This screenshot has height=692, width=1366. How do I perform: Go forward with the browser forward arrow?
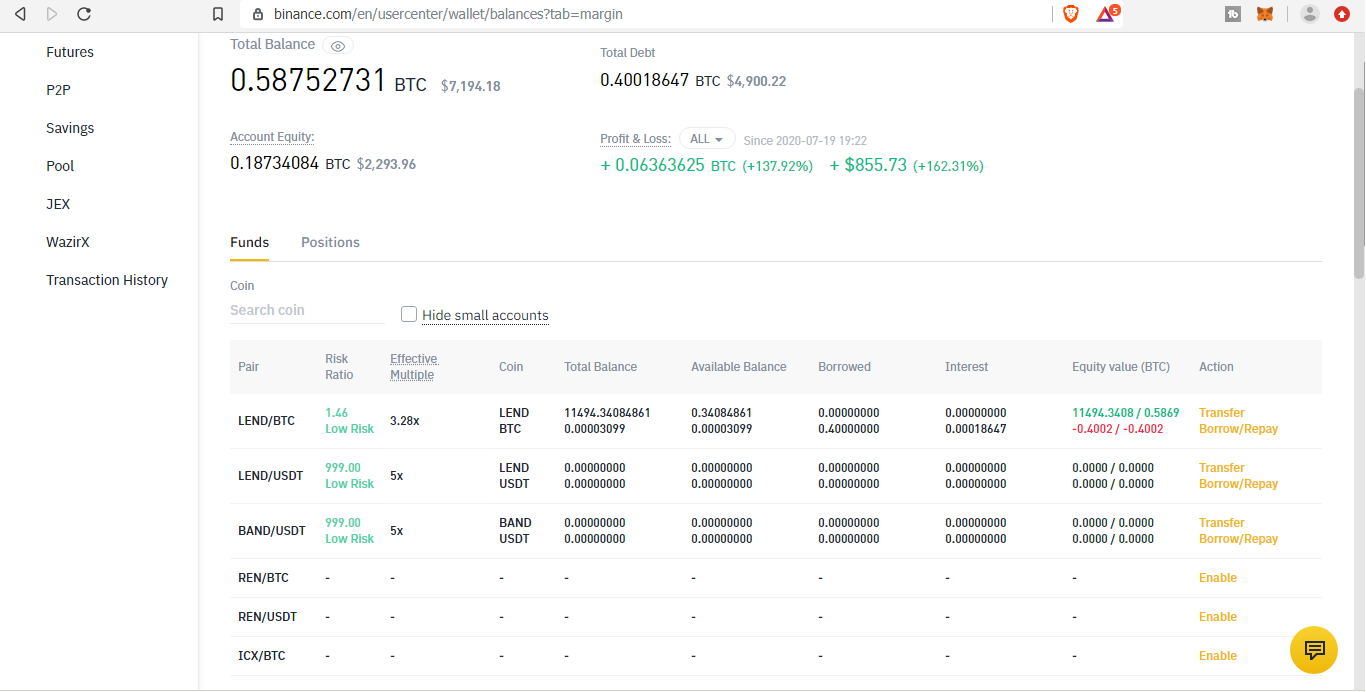click(x=52, y=14)
